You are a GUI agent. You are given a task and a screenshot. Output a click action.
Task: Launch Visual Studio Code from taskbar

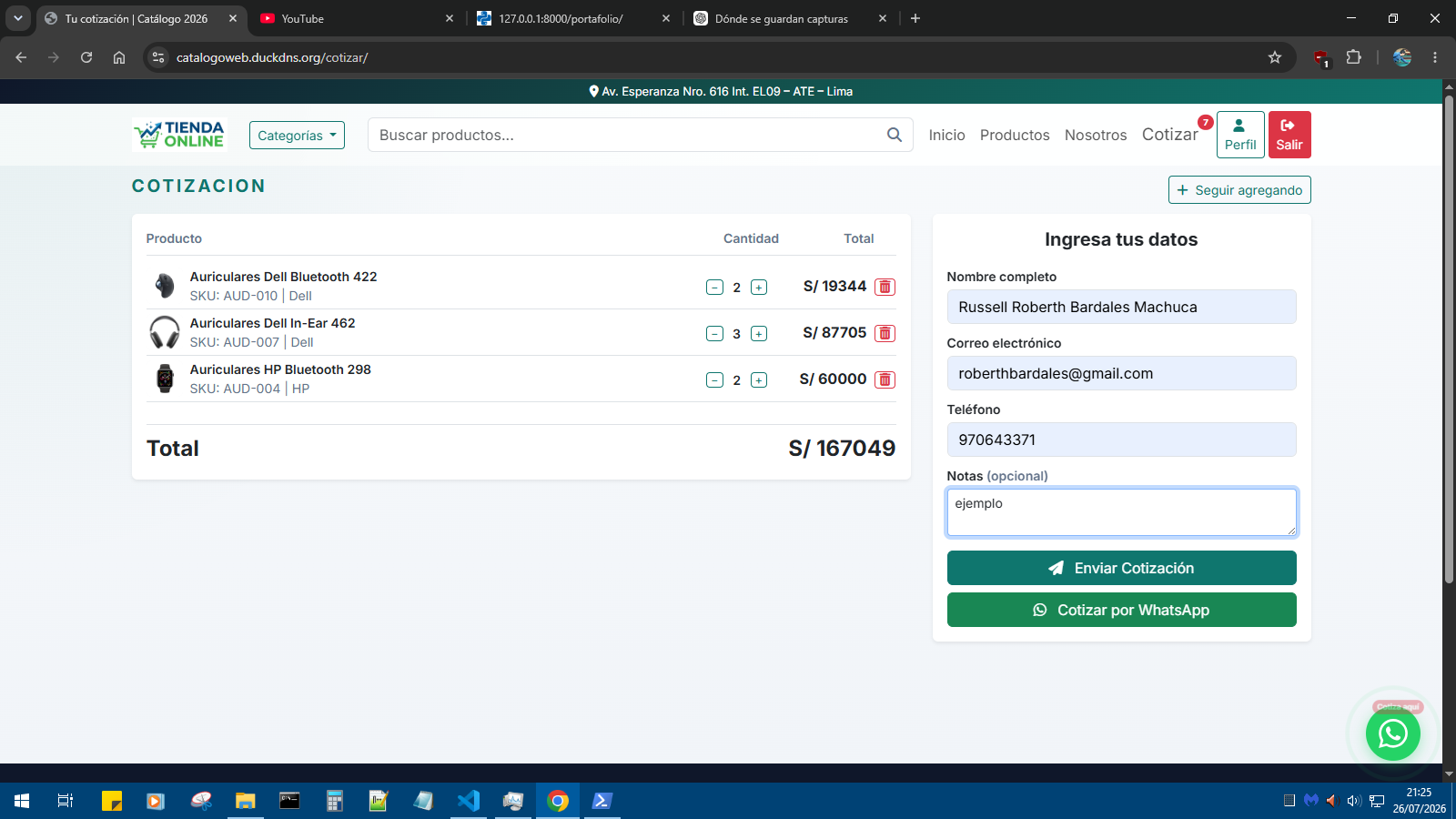coord(469,801)
